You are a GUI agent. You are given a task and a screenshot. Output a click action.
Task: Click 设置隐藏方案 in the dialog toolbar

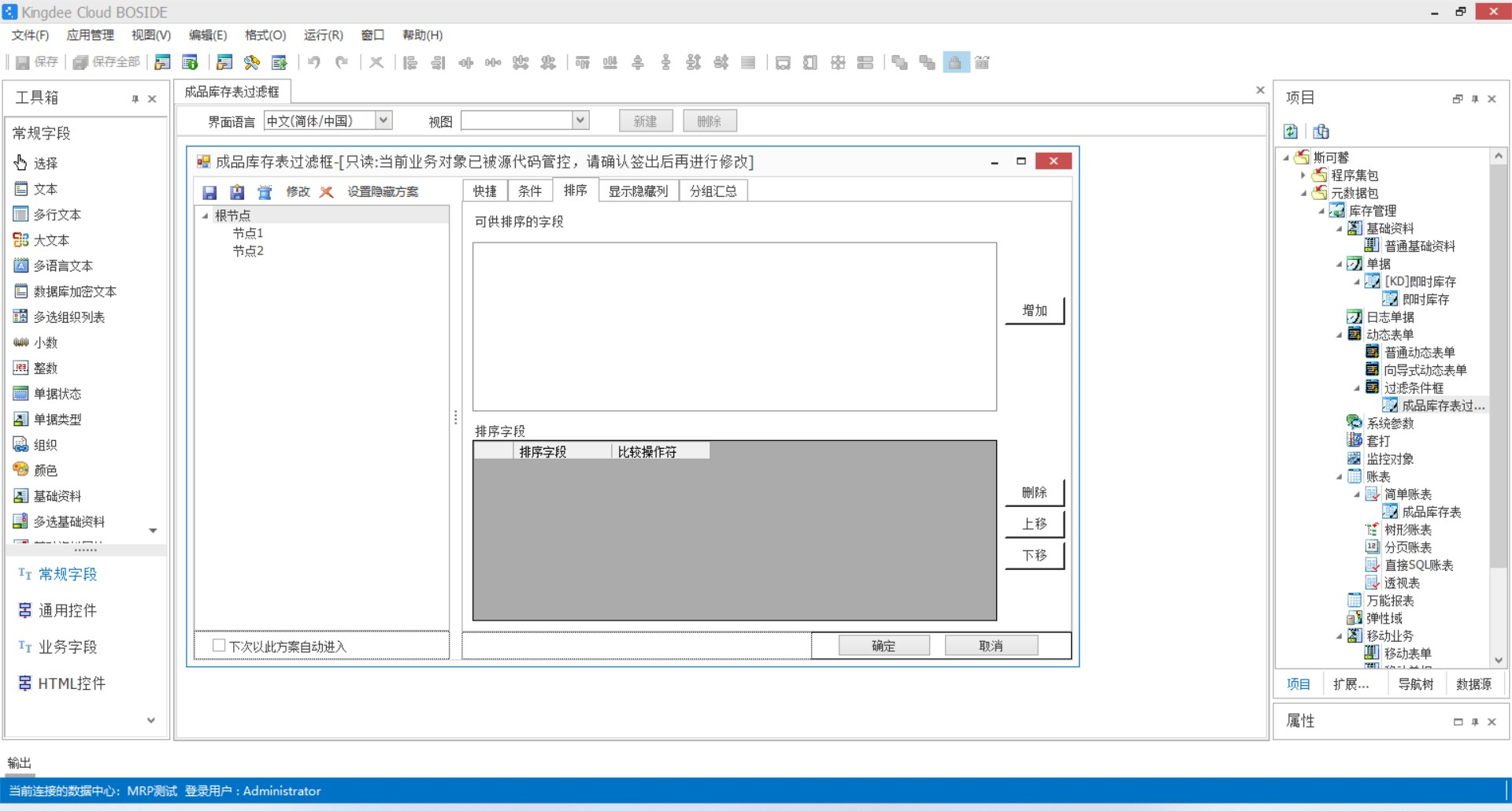(384, 192)
